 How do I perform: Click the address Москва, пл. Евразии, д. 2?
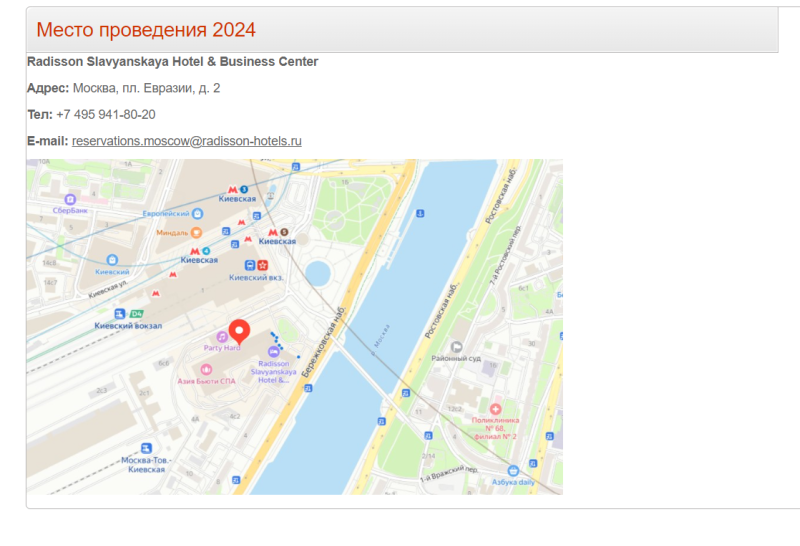[x=146, y=88]
